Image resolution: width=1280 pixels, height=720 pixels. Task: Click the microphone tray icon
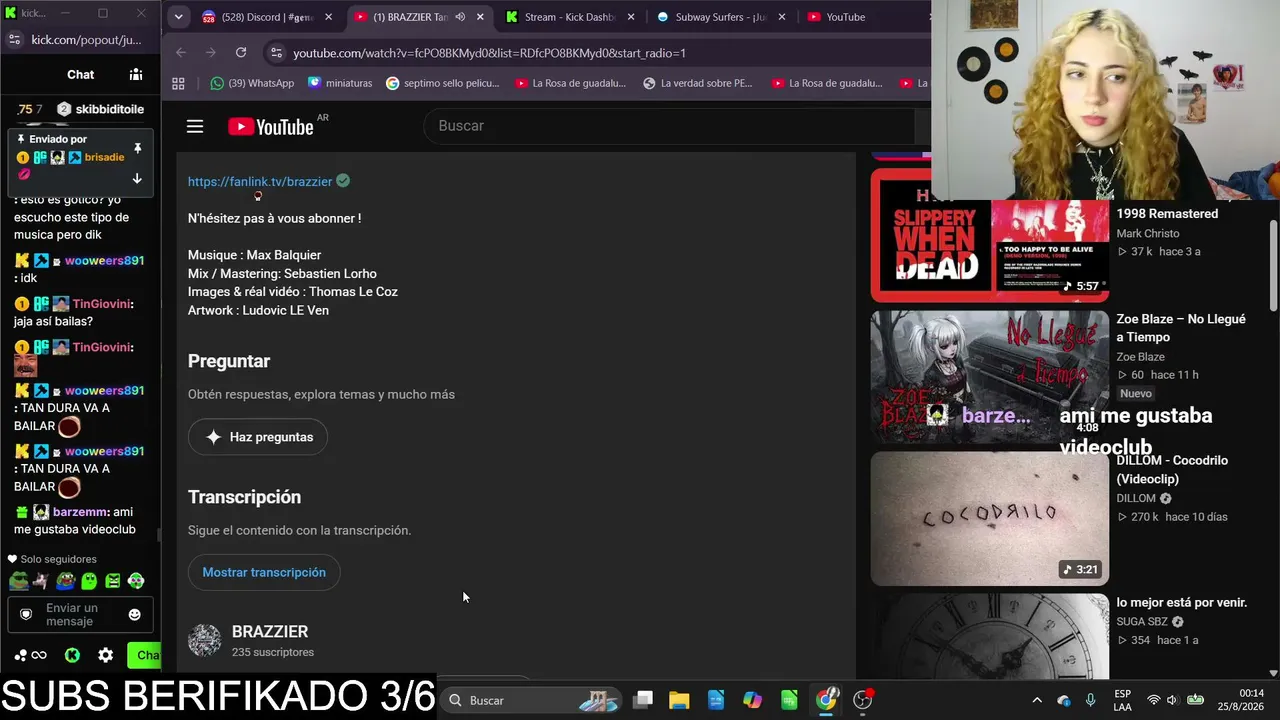pos(1090,700)
